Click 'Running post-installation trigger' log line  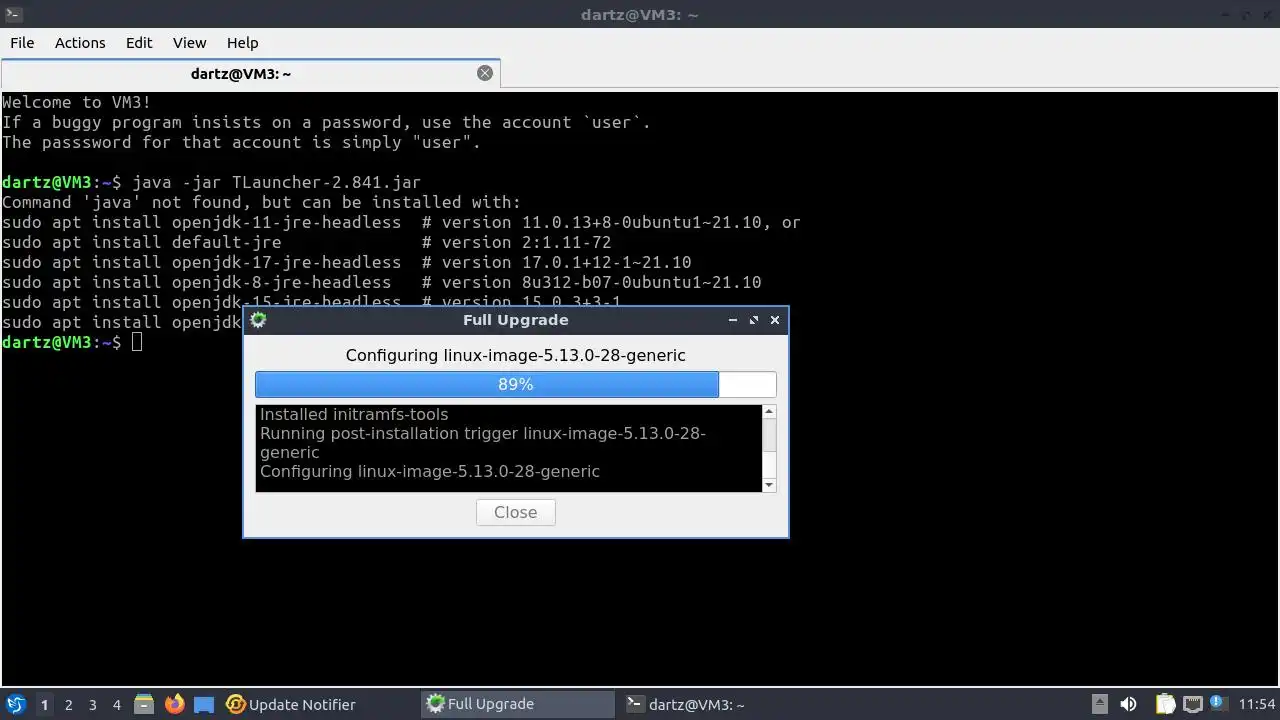click(483, 443)
